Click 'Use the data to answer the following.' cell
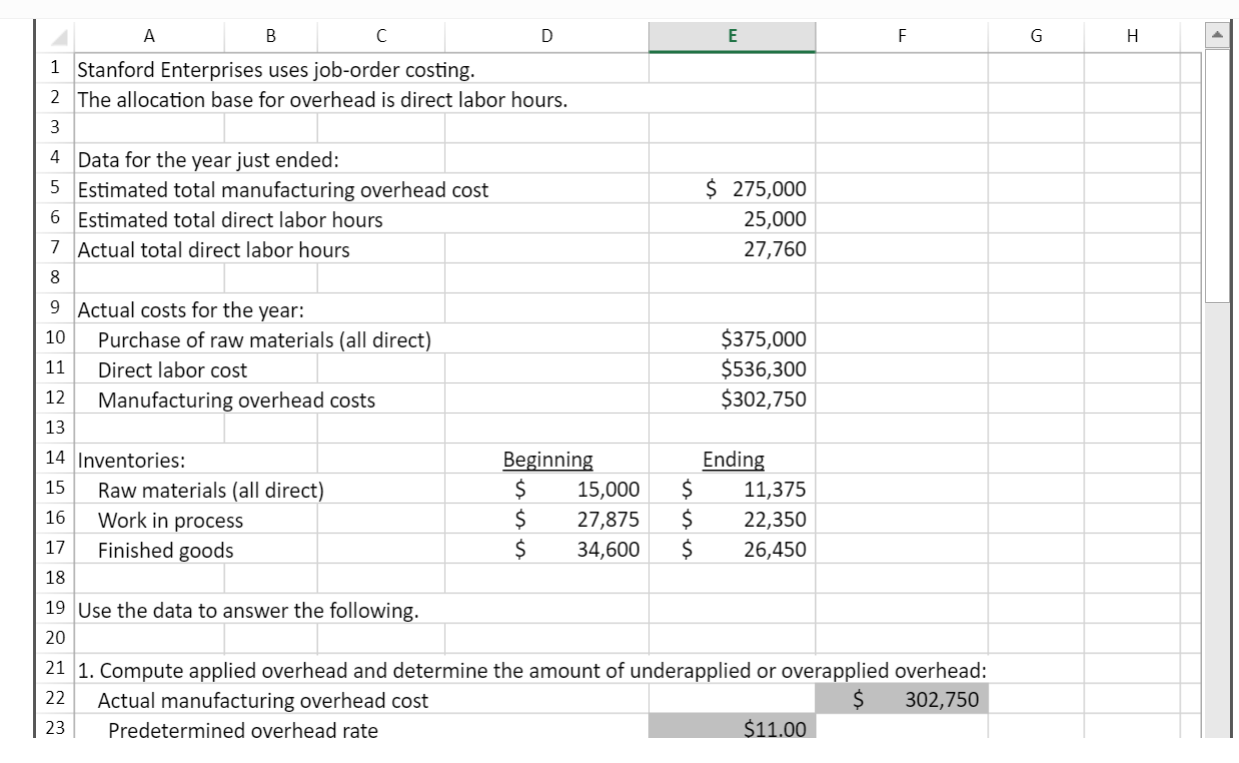Image resolution: width=1239 pixels, height=763 pixels. [x=248, y=610]
